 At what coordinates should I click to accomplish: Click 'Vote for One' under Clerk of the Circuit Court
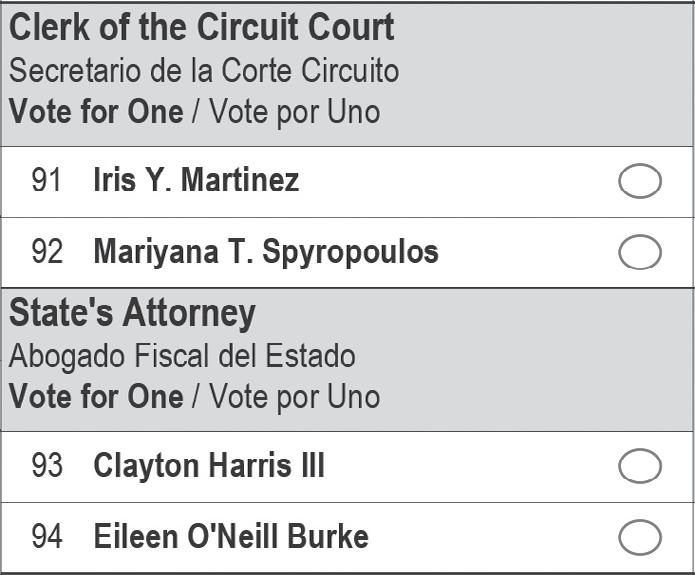96,111
